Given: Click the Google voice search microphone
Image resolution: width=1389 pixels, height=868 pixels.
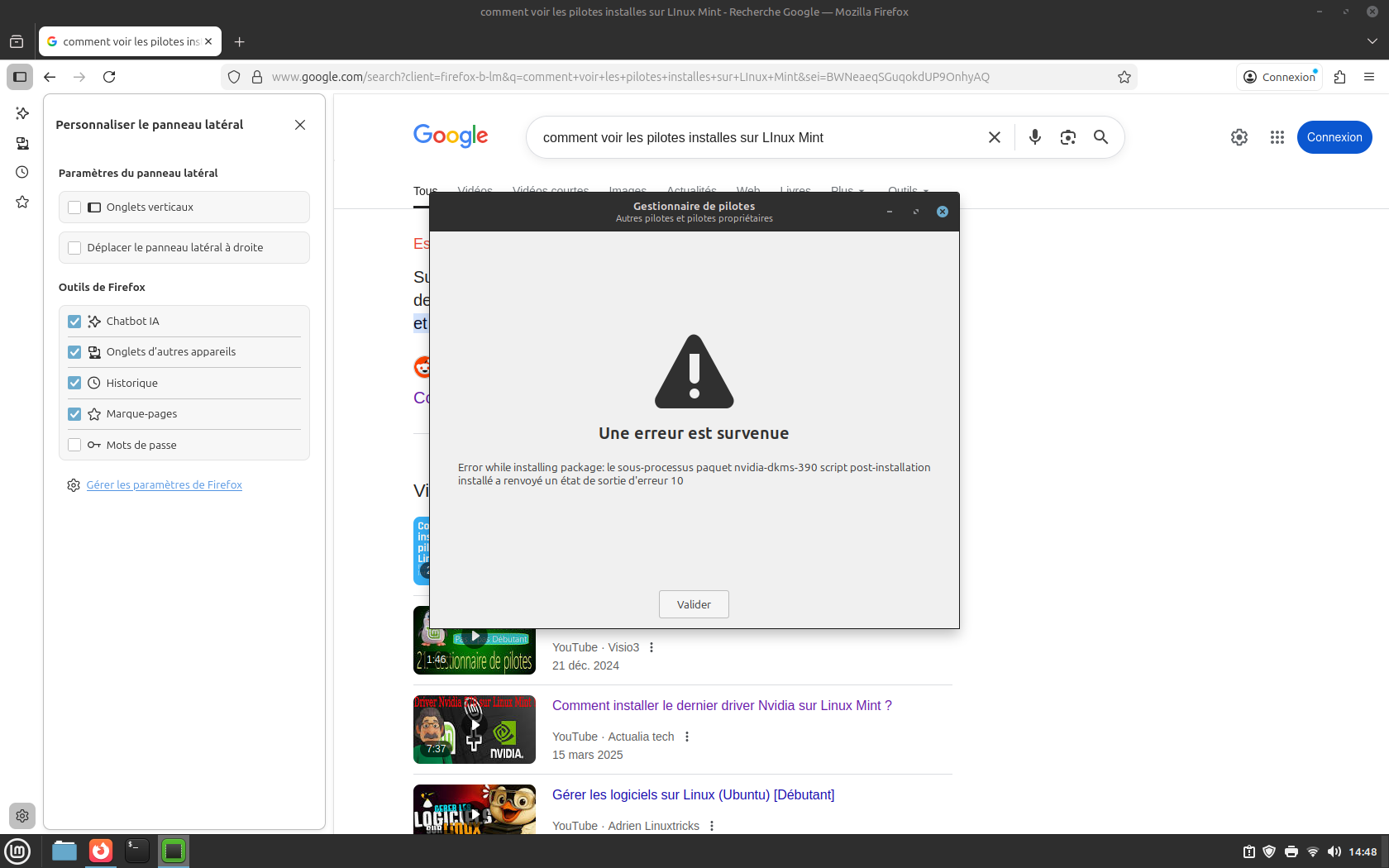Looking at the screenshot, I should (1034, 137).
